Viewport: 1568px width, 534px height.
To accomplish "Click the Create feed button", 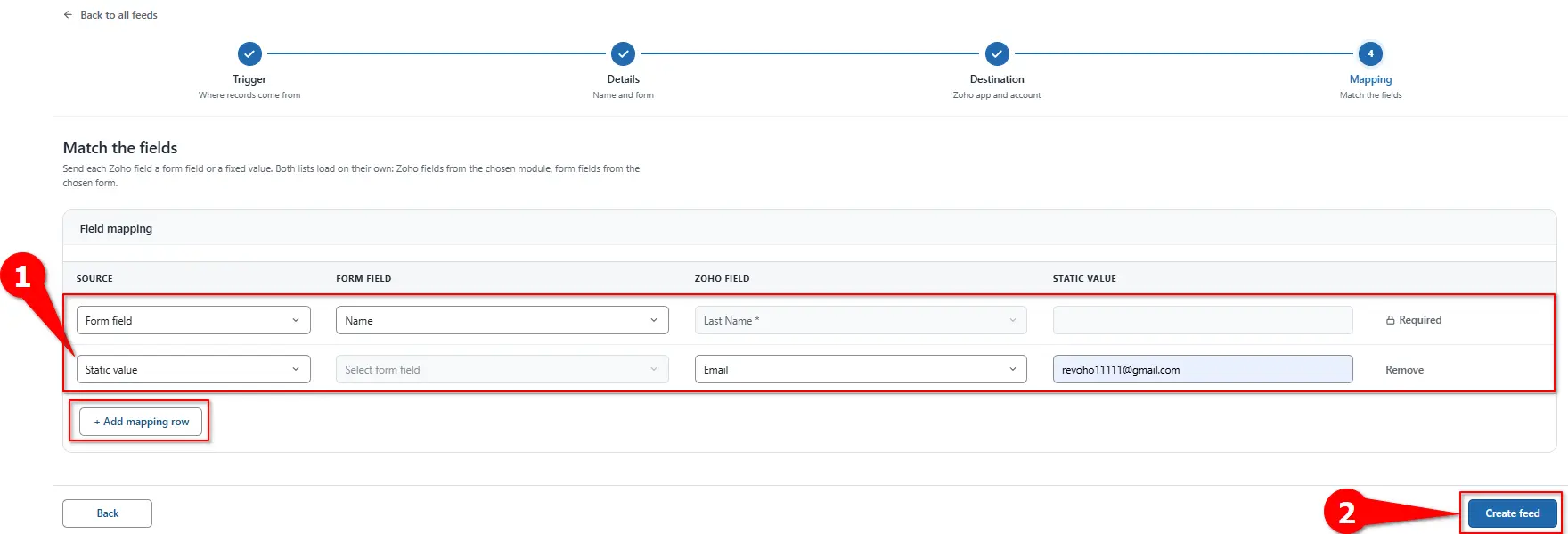I will [x=1512, y=513].
